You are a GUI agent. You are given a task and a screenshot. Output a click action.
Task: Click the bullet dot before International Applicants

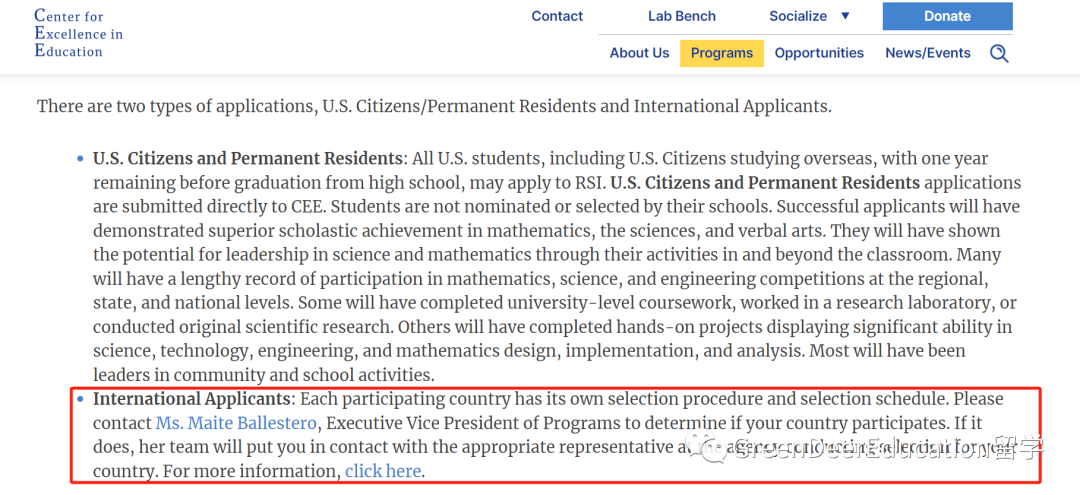click(x=81, y=399)
